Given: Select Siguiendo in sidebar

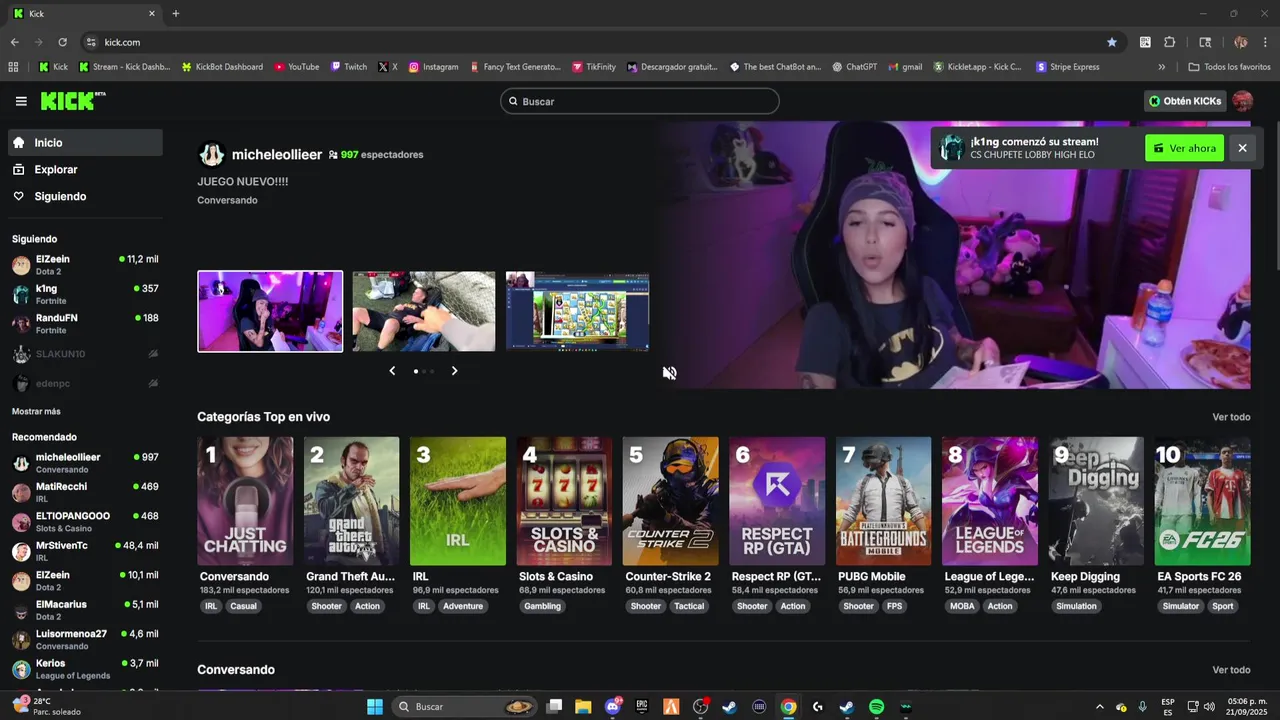Looking at the screenshot, I should click(85, 196).
